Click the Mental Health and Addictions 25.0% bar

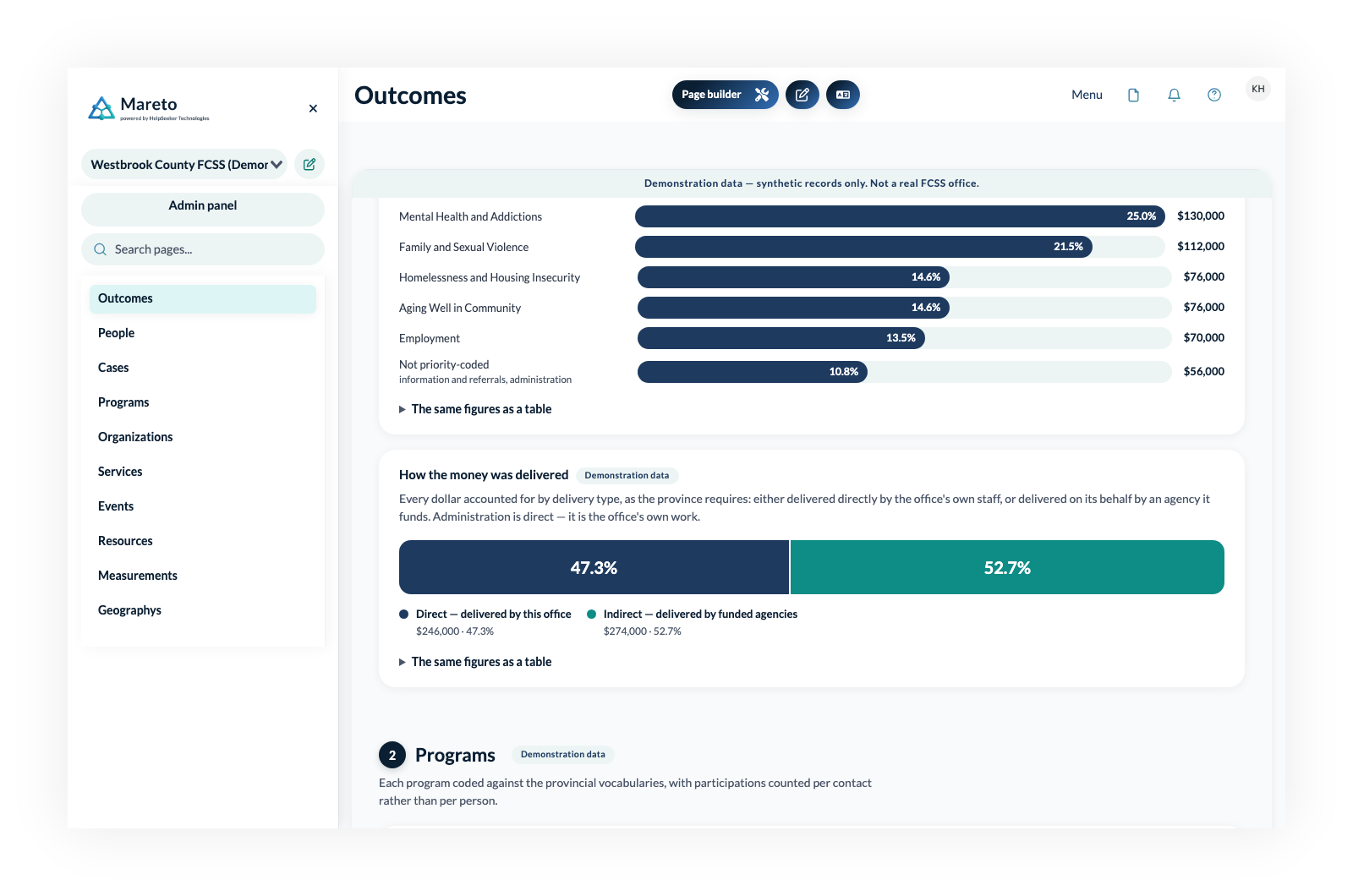[900, 216]
